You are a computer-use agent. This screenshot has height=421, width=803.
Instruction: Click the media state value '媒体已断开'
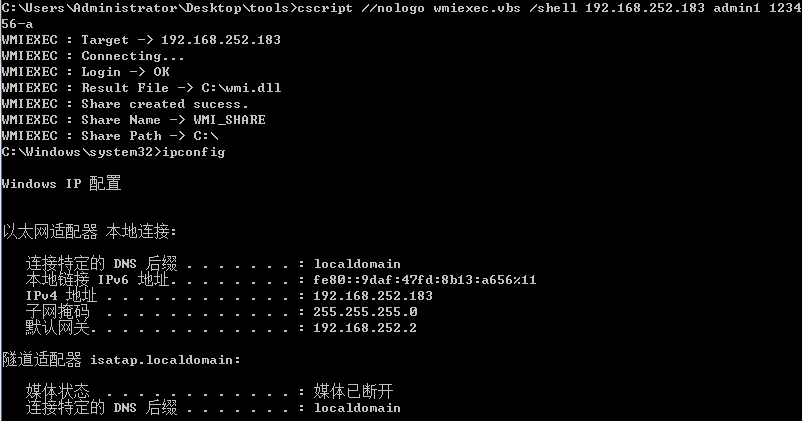pyautogui.click(x=353, y=391)
